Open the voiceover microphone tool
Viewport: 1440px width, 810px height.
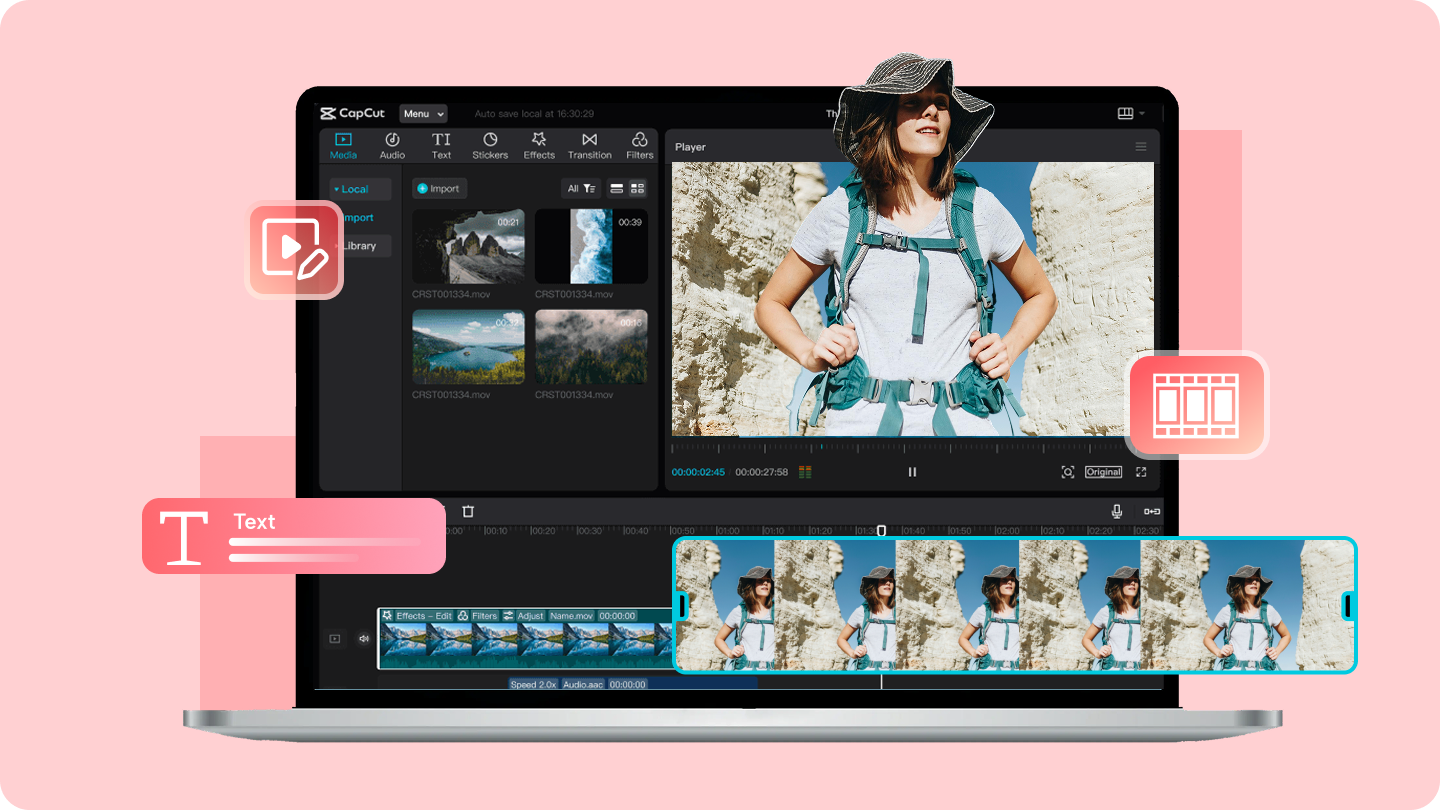pos(1116,511)
